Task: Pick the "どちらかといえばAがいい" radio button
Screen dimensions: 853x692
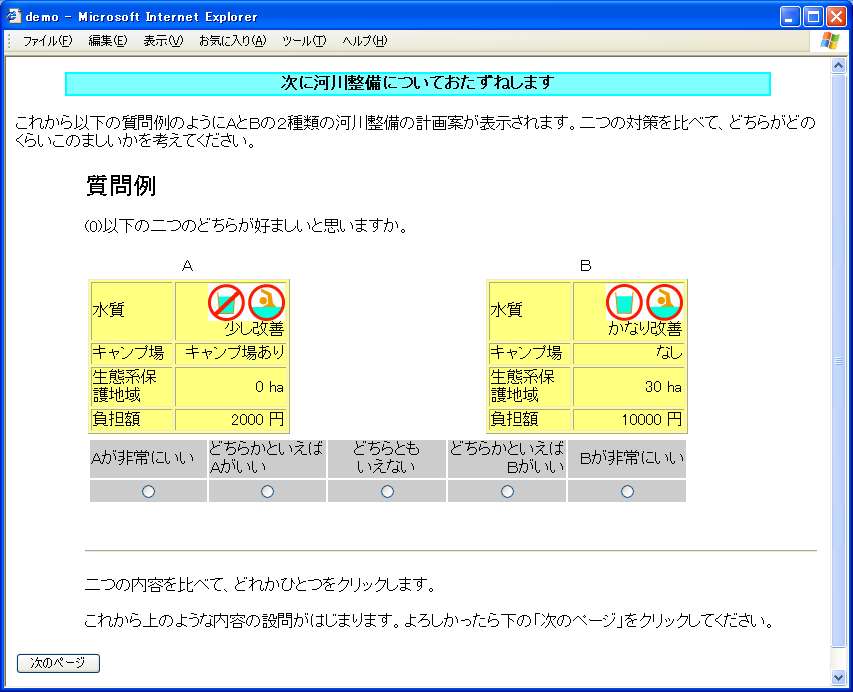Action: click(267, 491)
